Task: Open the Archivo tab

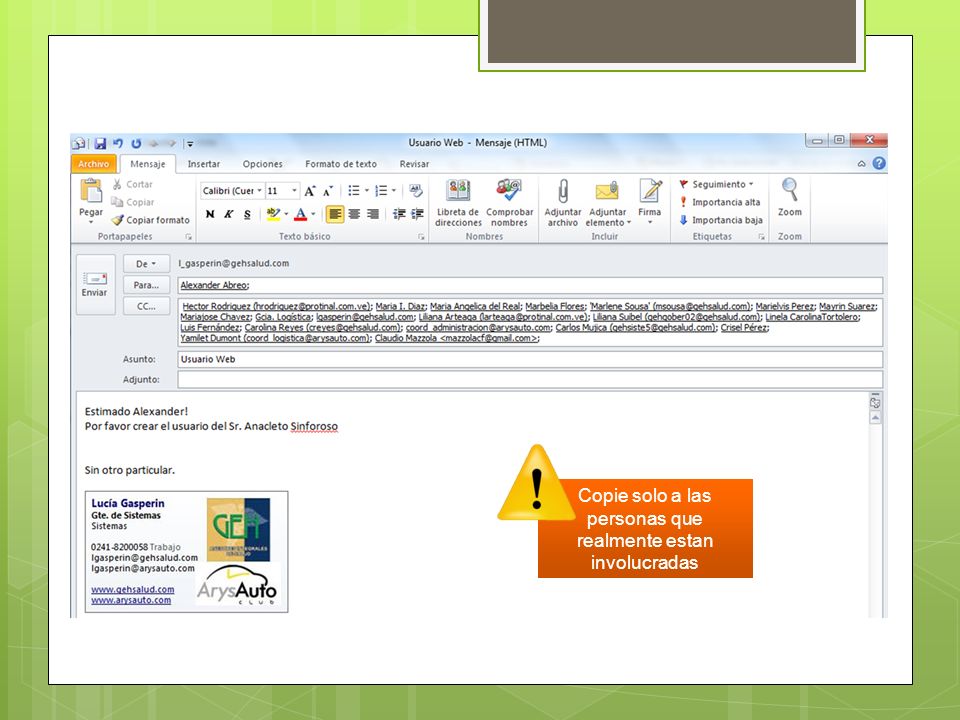Action: coord(93,164)
